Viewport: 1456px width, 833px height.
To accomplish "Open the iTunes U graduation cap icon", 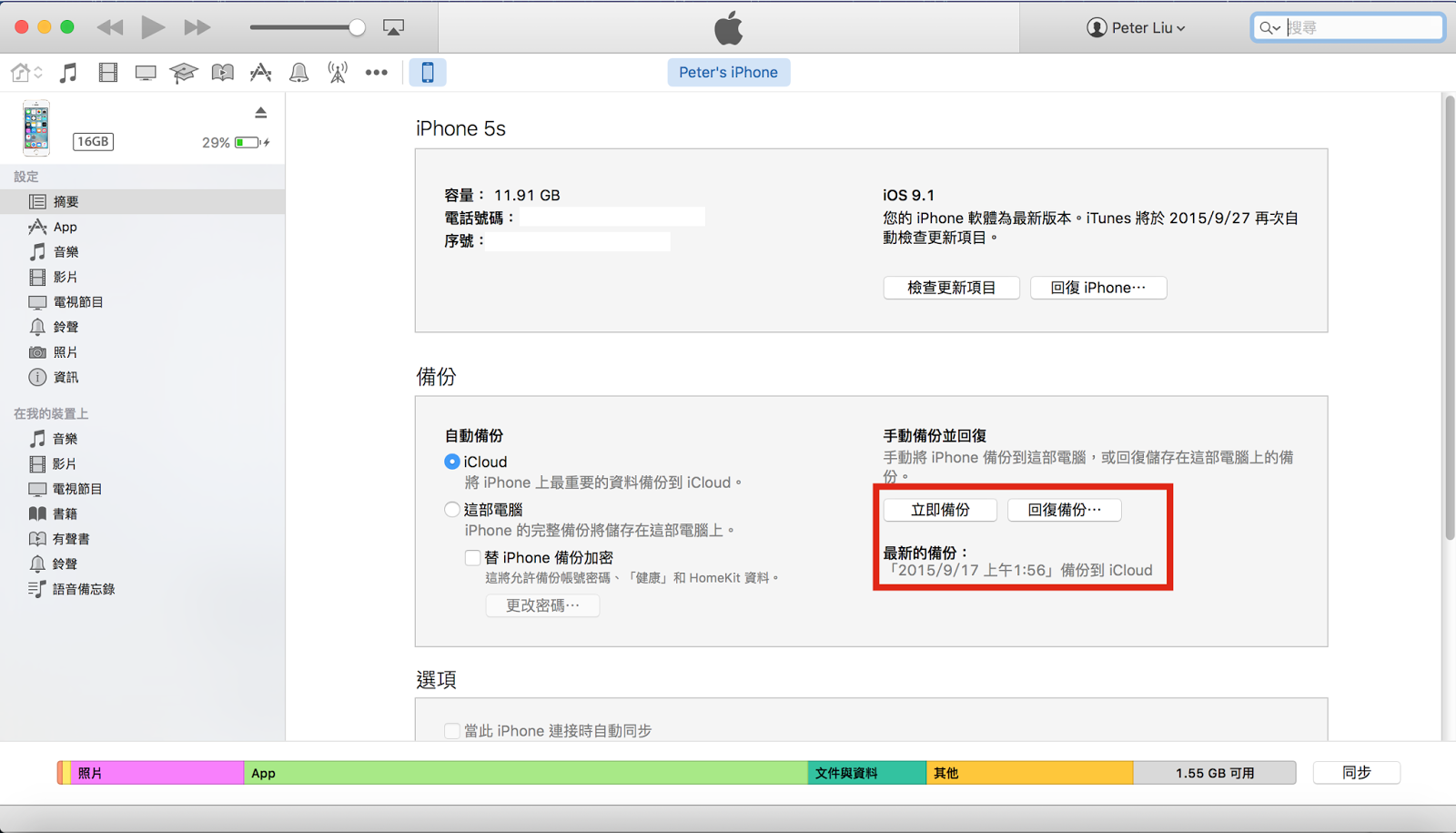I will (183, 72).
